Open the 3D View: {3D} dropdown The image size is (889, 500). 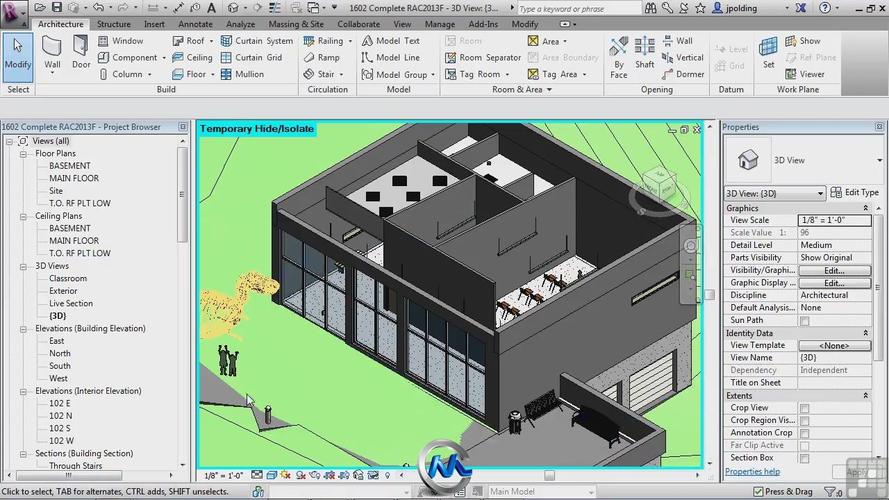(774, 193)
